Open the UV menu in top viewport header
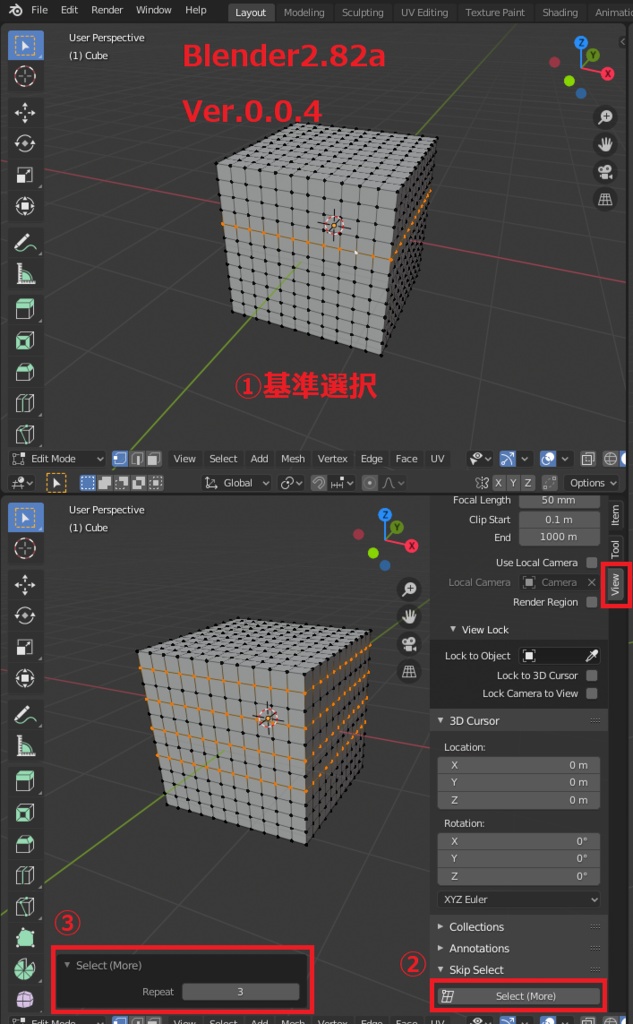 tap(437, 458)
